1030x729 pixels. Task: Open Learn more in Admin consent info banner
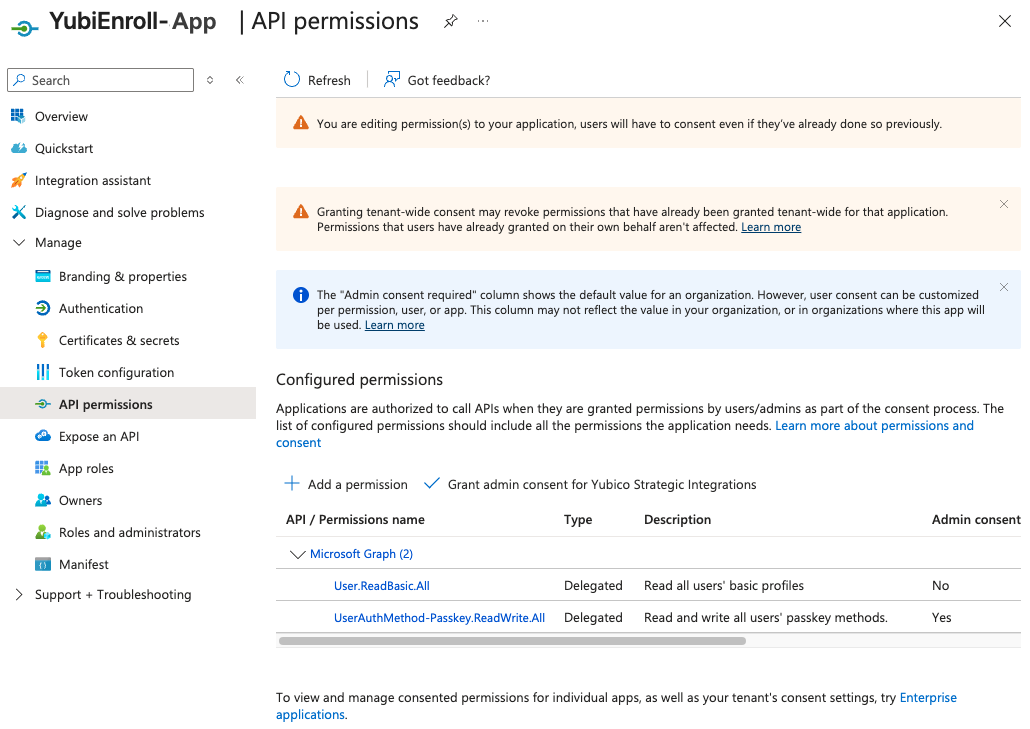[395, 325]
